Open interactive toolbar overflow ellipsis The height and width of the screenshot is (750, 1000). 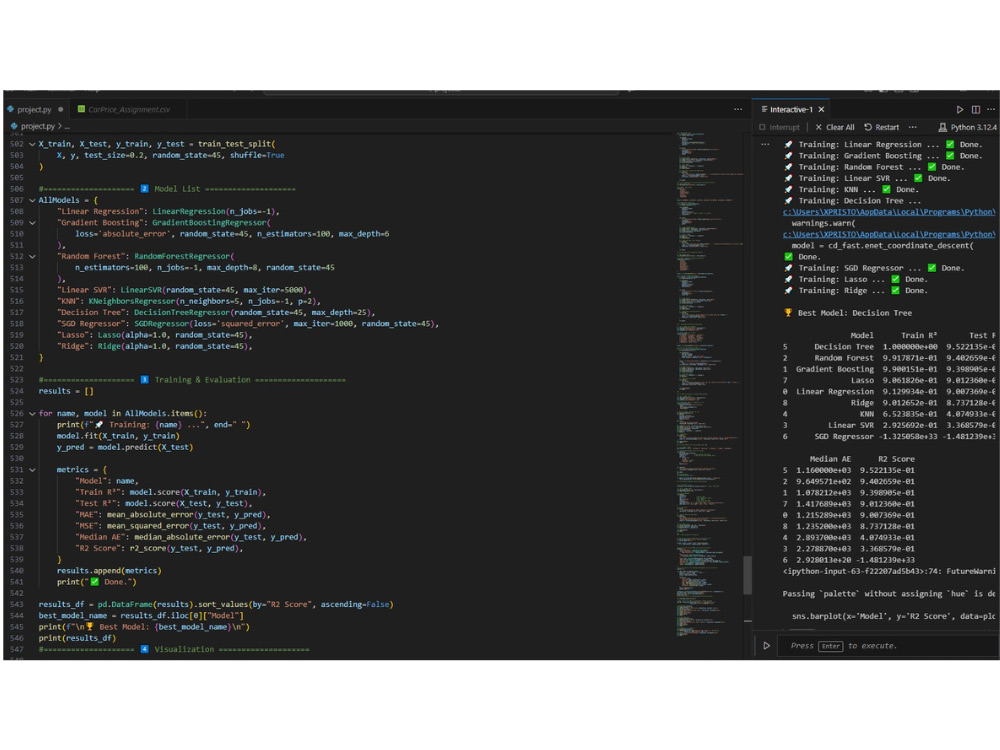[x=913, y=127]
